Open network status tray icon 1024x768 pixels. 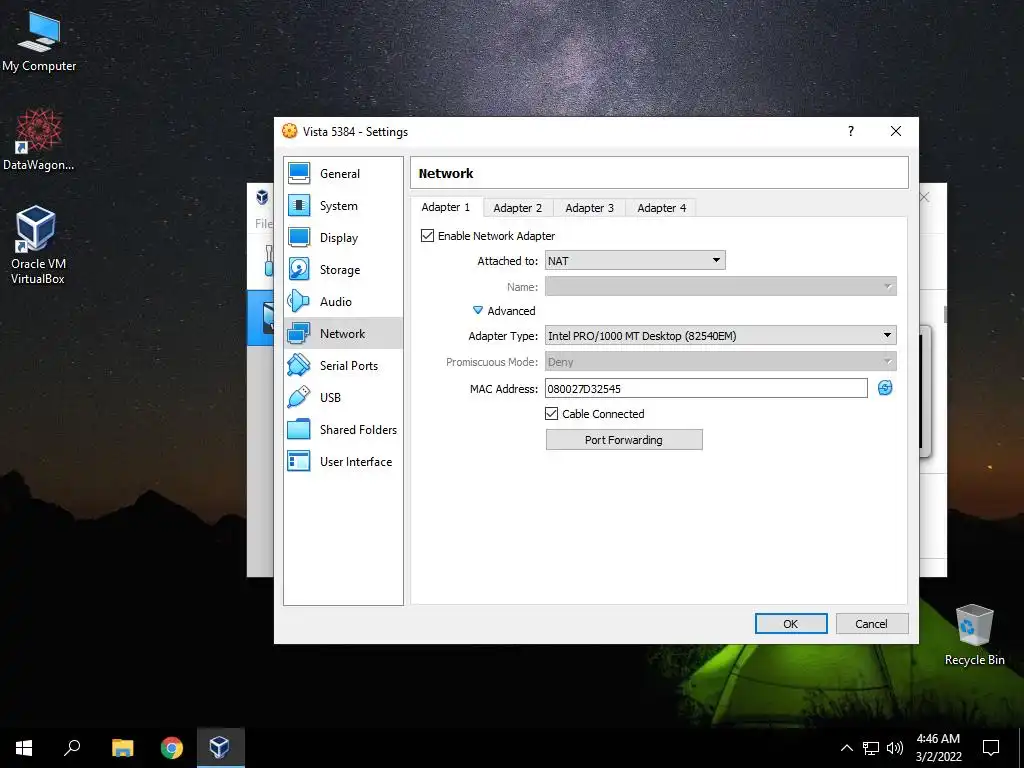(871, 748)
